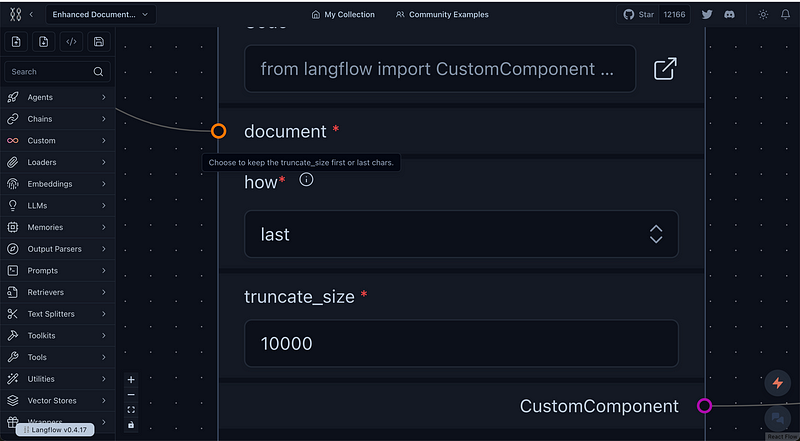
Task: Open the Discord link icon
Action: click(x=731, y=15)
